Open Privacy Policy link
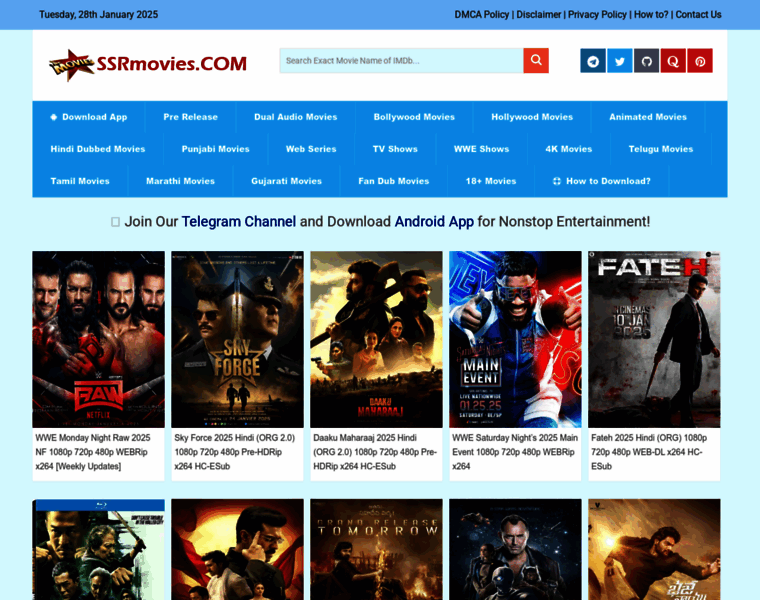This screenshot has height=600, width=760. [597, 15]
